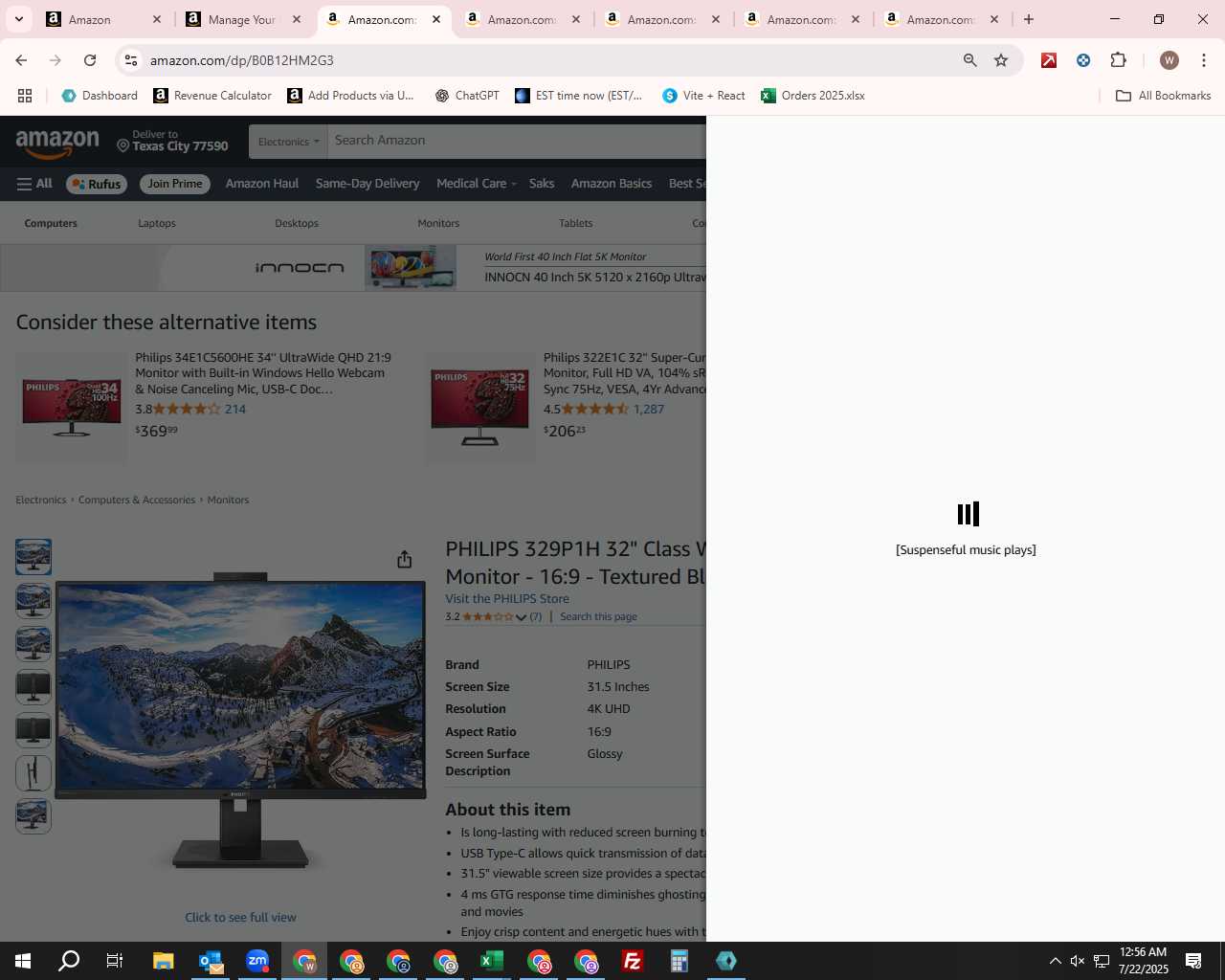Select the fifth product image thumbnail
Screen dimensions: 1225x980
coord(33,729)
